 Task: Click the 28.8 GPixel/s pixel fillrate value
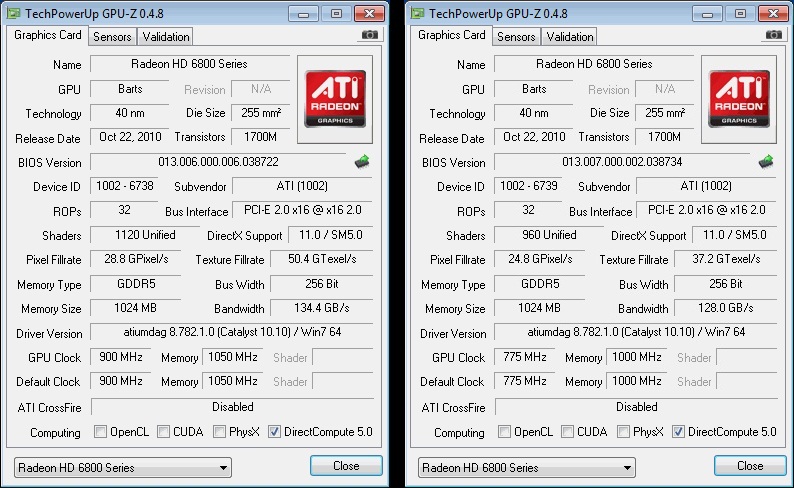pyautogui.click(x=136, y=259)
